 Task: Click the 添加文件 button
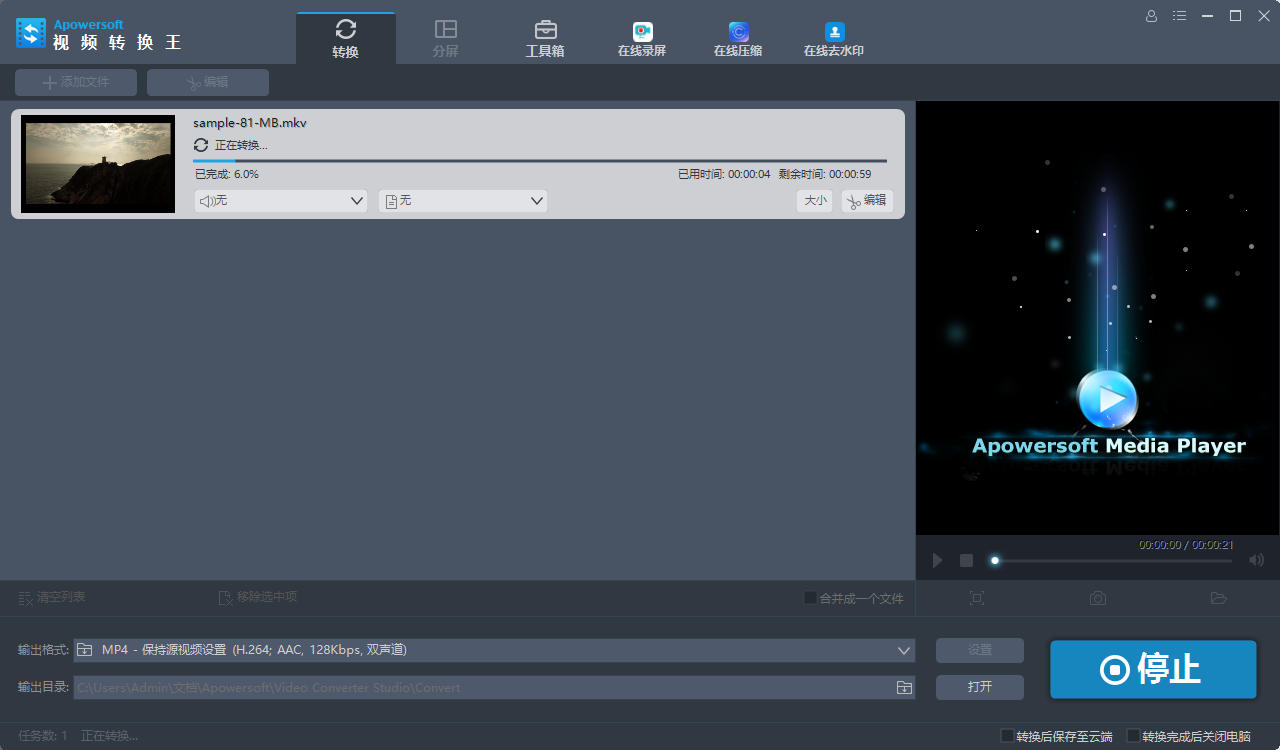[x=76, y=82]
